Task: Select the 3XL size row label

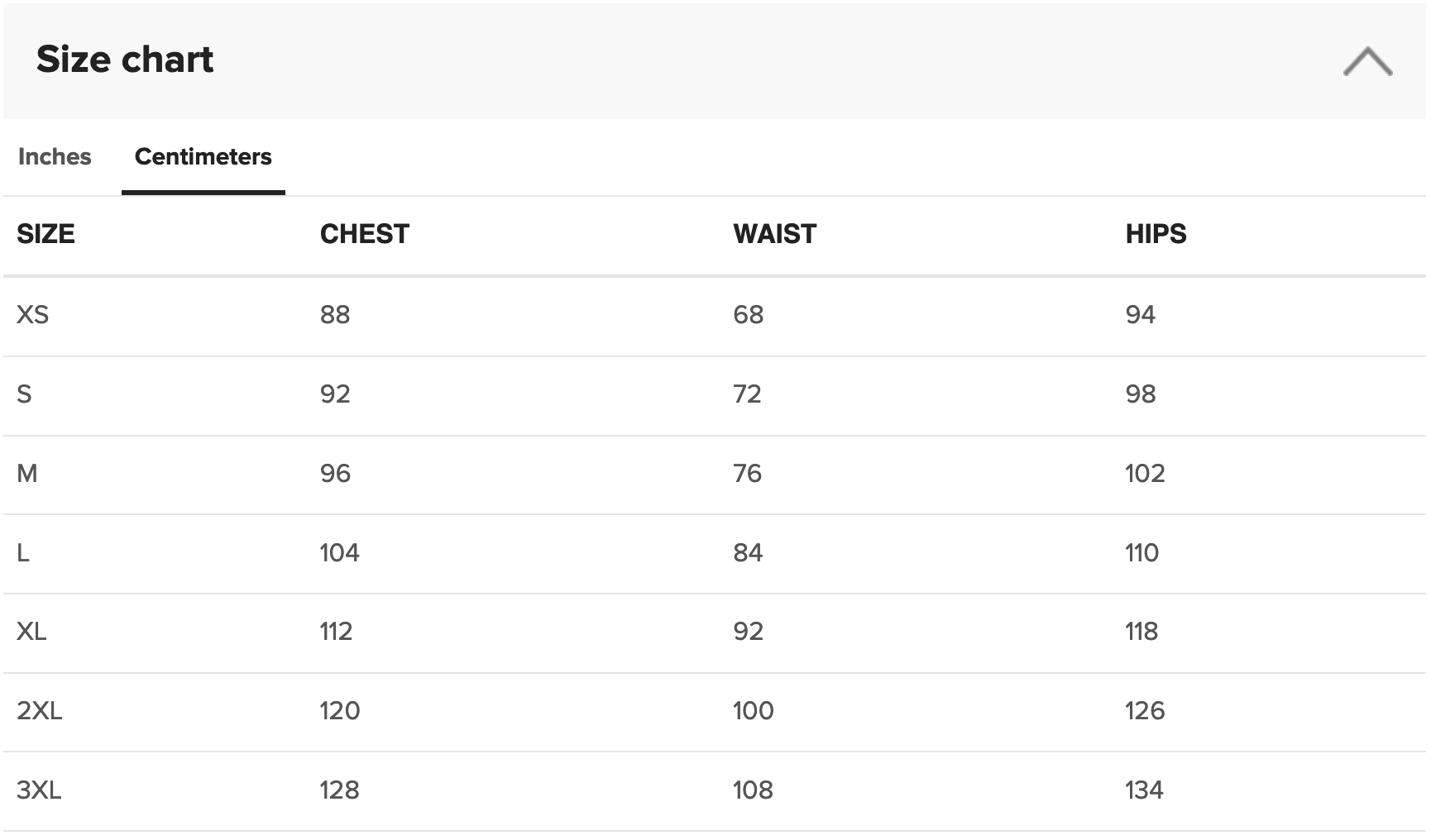Action: 39,790
